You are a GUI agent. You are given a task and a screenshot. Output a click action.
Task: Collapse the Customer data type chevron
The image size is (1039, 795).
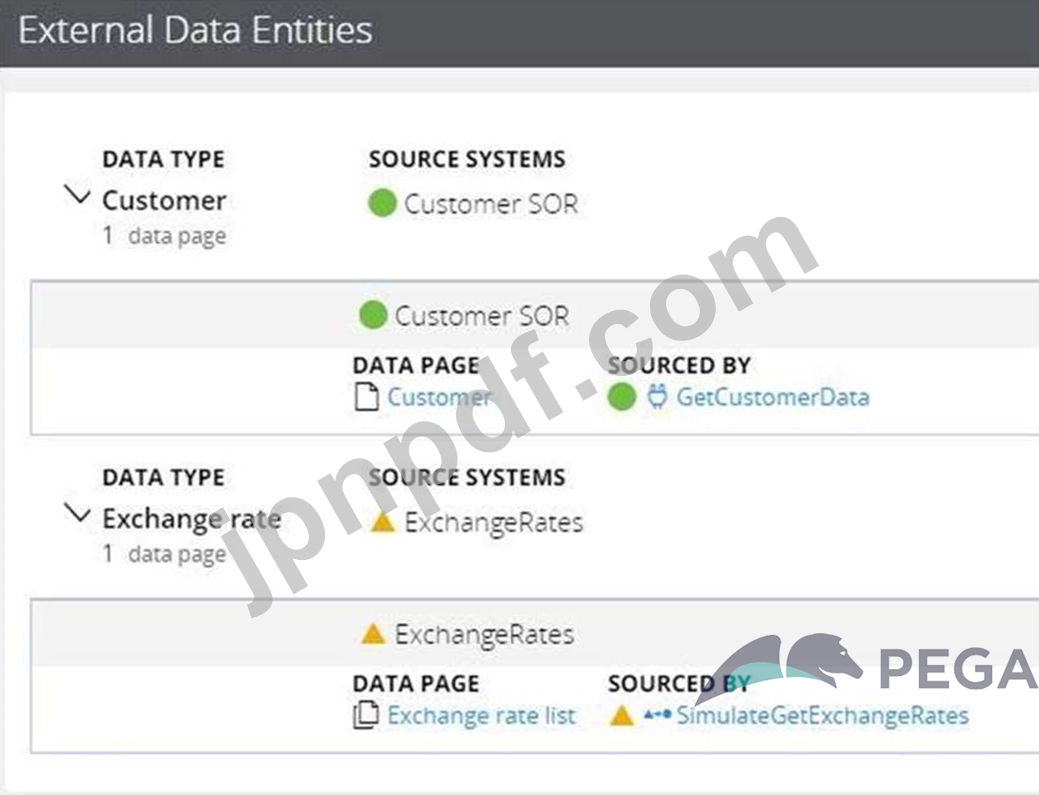77,196
